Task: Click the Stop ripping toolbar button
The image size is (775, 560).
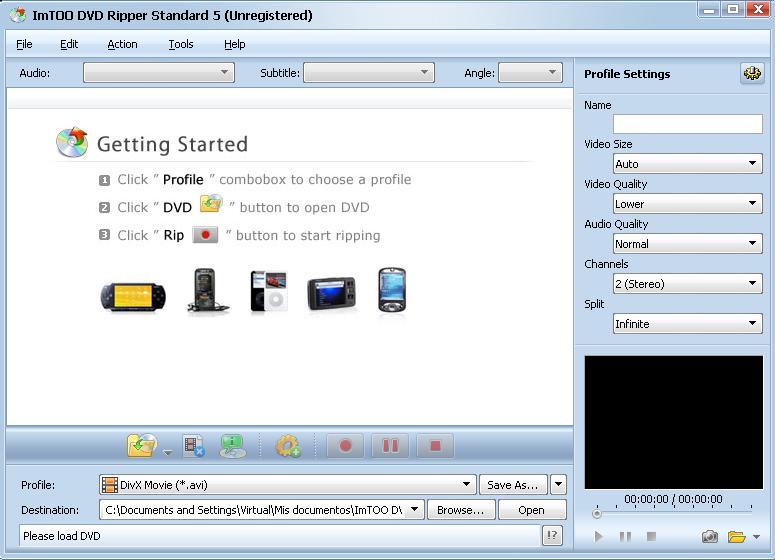Action: click(x=435, y=446)
